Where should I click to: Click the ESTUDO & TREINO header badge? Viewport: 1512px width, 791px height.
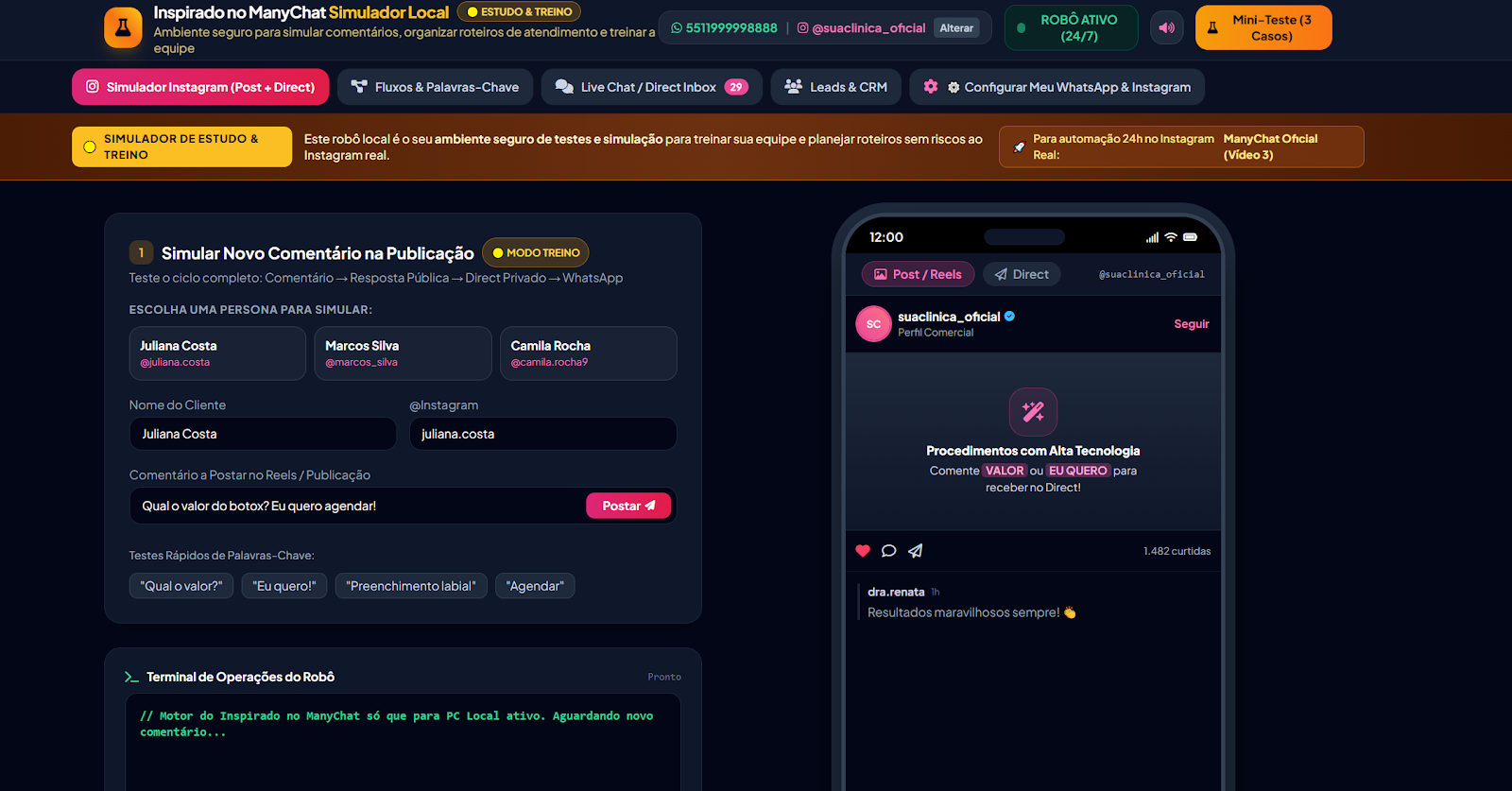click(519, 12)
